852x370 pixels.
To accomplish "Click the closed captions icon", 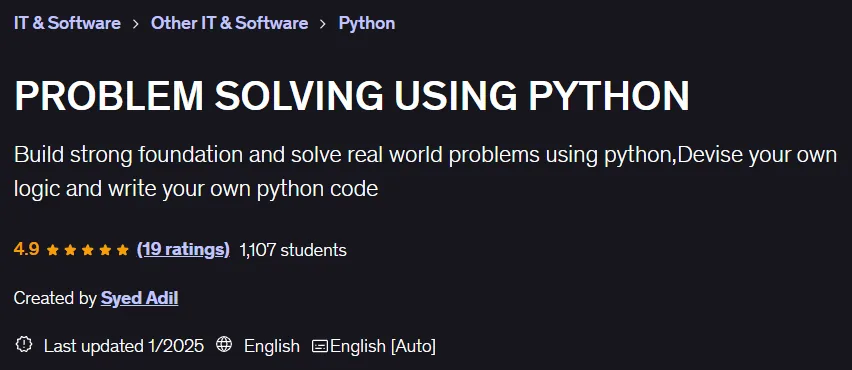I will pos(320,346).
